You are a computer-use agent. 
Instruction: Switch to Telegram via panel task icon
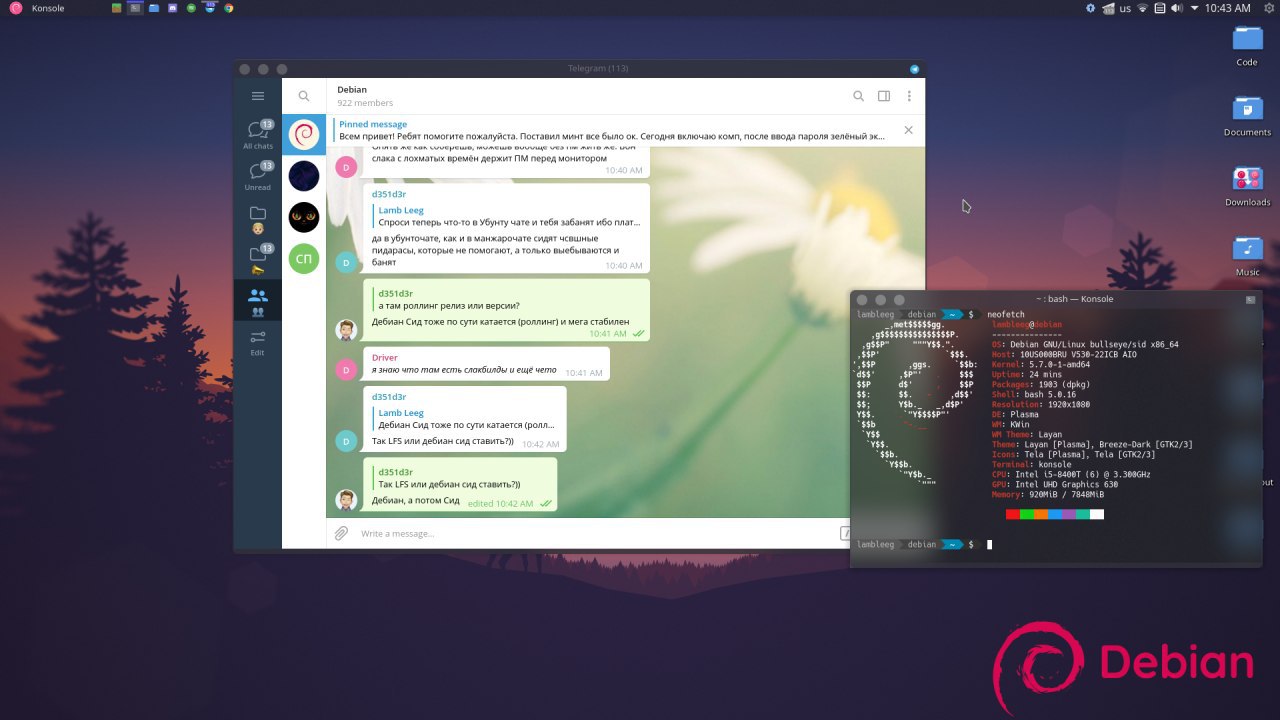210,8
